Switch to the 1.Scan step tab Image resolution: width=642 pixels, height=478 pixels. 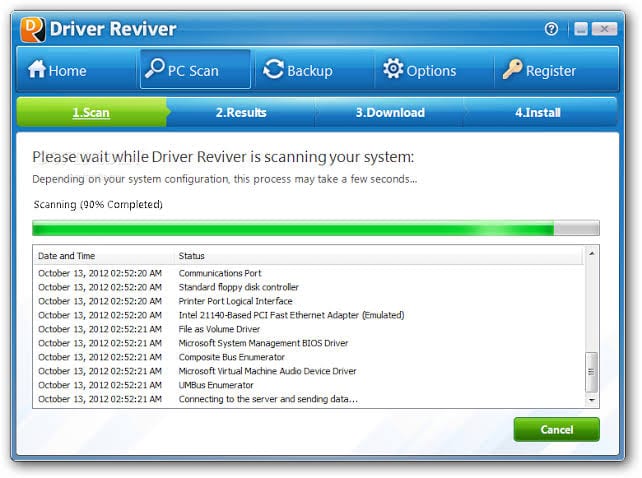91,113
